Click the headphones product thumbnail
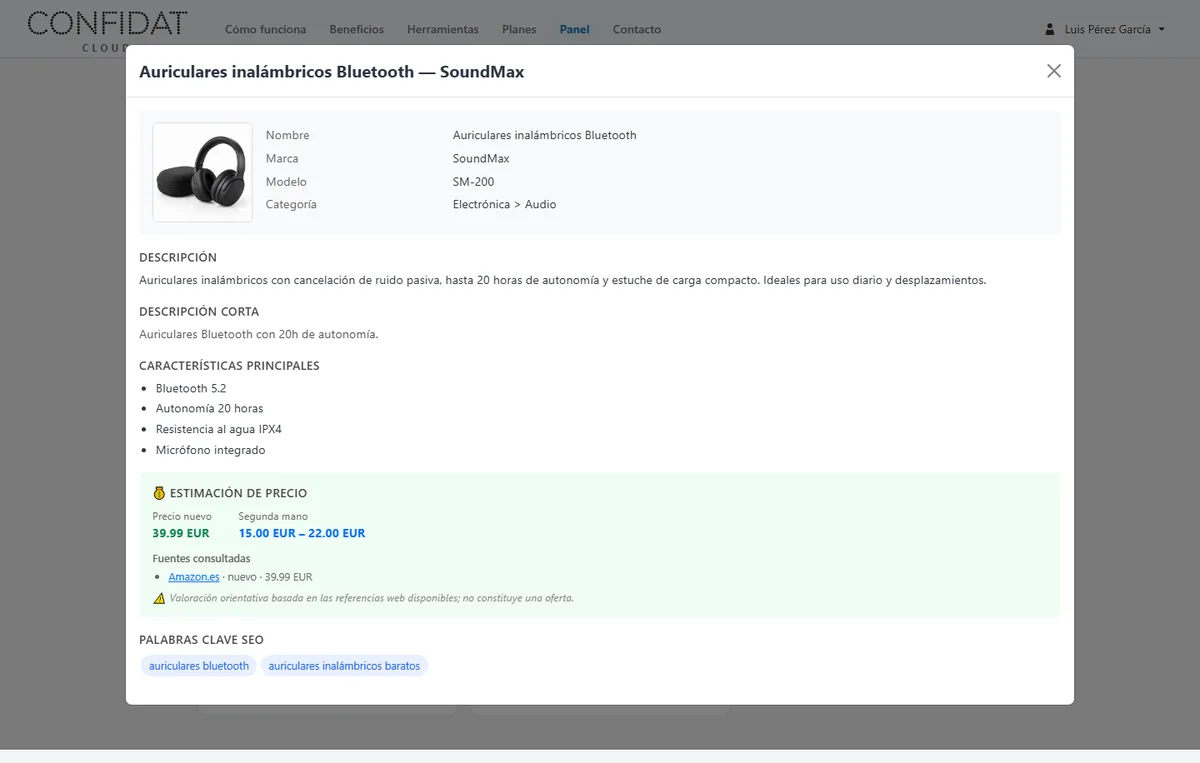 pyautogui.click(x=202, y=172)
